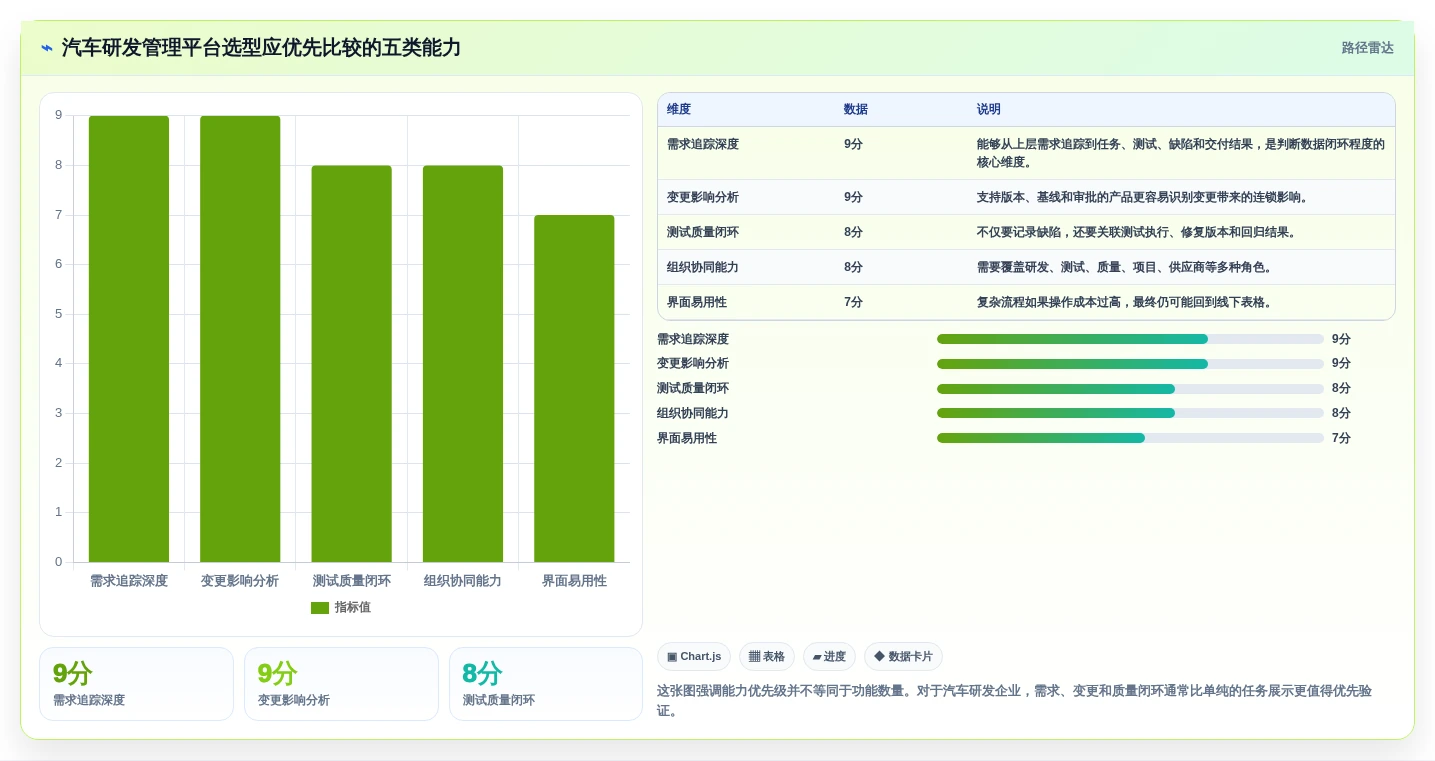Select the 数据卡片 tag chip

click(903, 657)
